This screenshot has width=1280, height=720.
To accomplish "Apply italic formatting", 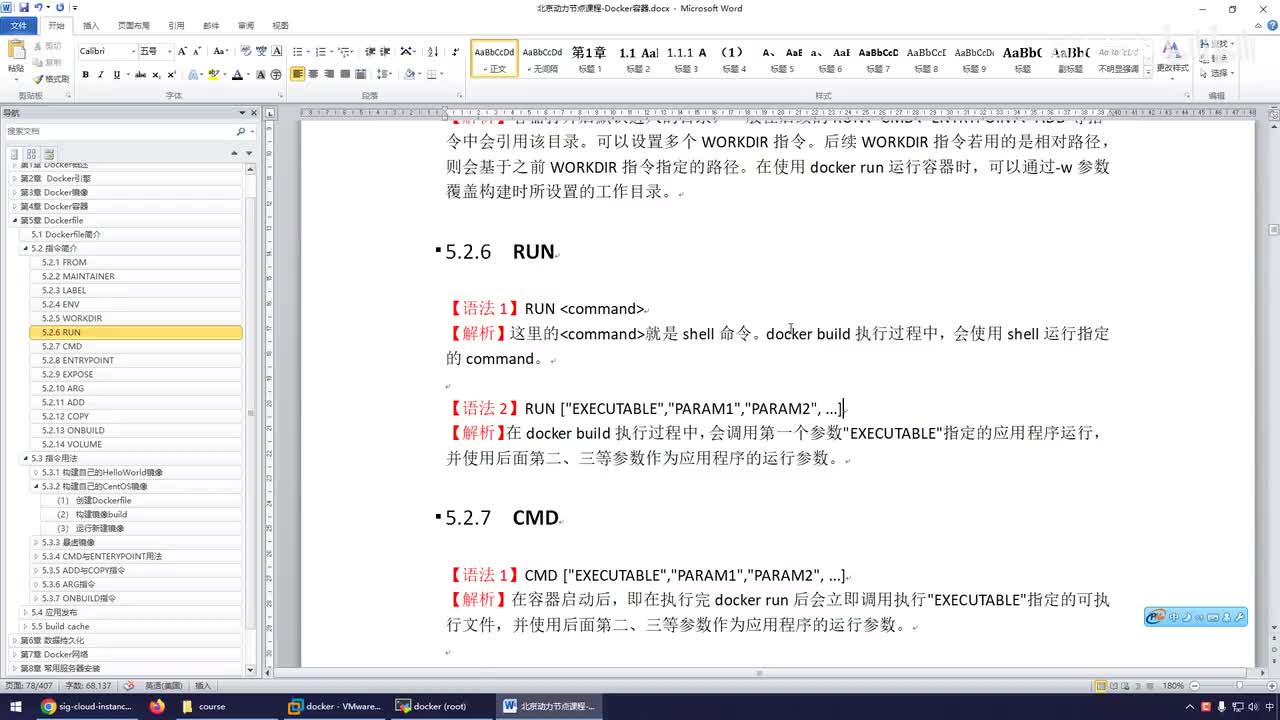I will click(101, 74).
